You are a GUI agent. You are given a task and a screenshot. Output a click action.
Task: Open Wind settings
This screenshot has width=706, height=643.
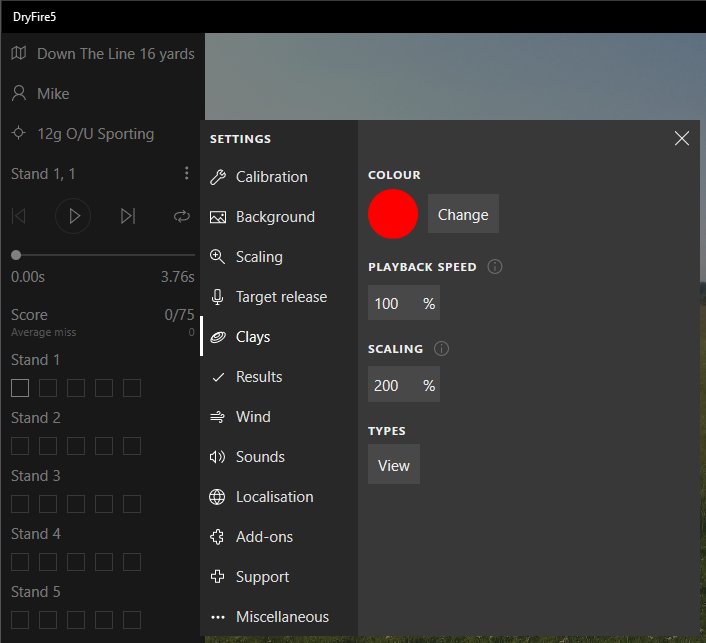click(253, 417)
